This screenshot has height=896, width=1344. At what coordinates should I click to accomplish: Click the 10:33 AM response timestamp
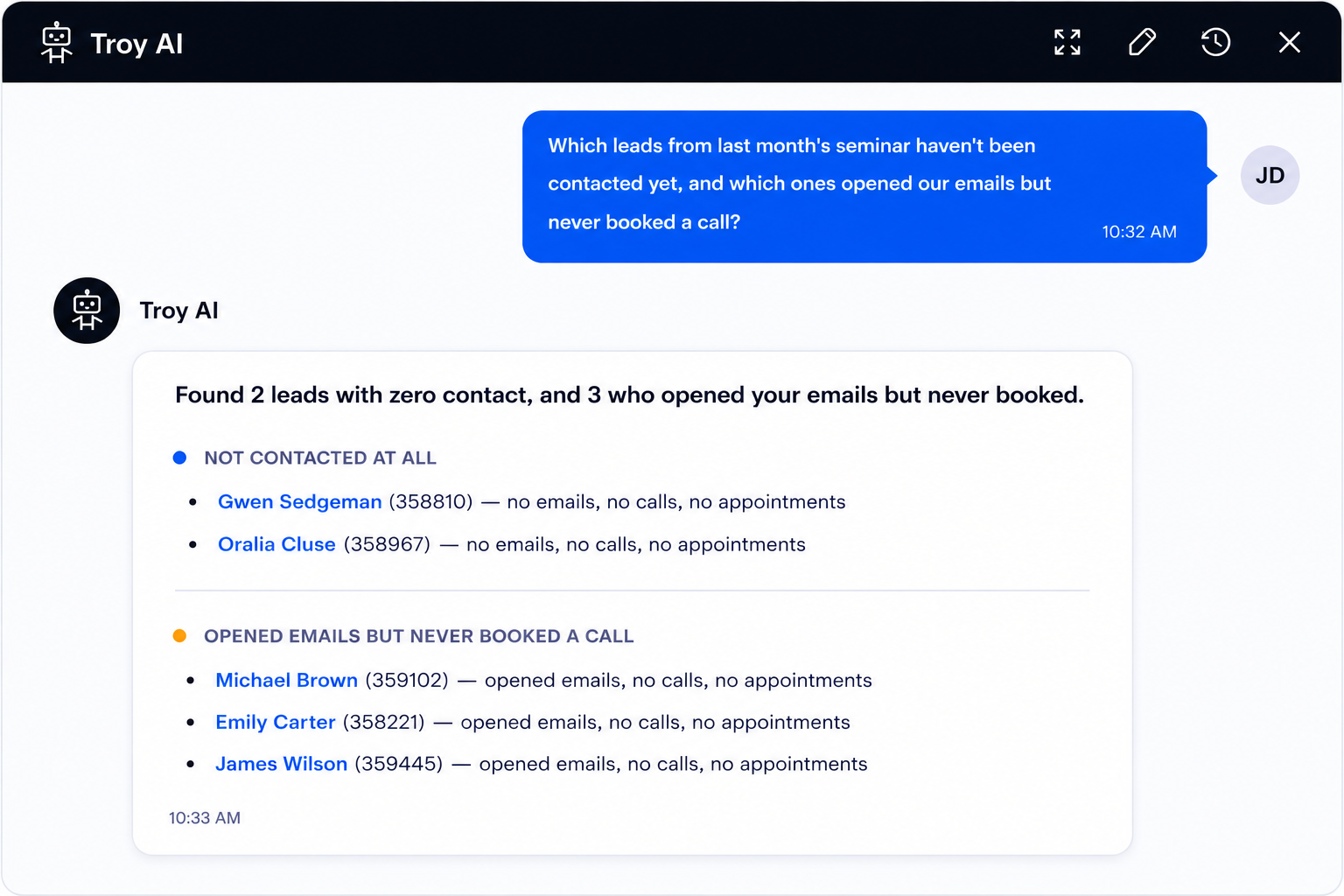pyautogui.click(x=204, y=818)
